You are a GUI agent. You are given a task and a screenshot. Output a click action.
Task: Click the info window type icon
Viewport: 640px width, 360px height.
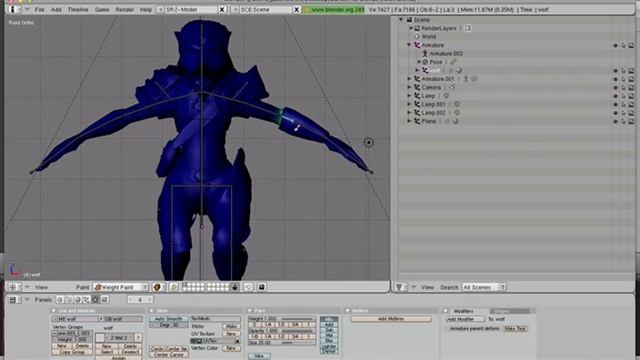coord(12,9)
